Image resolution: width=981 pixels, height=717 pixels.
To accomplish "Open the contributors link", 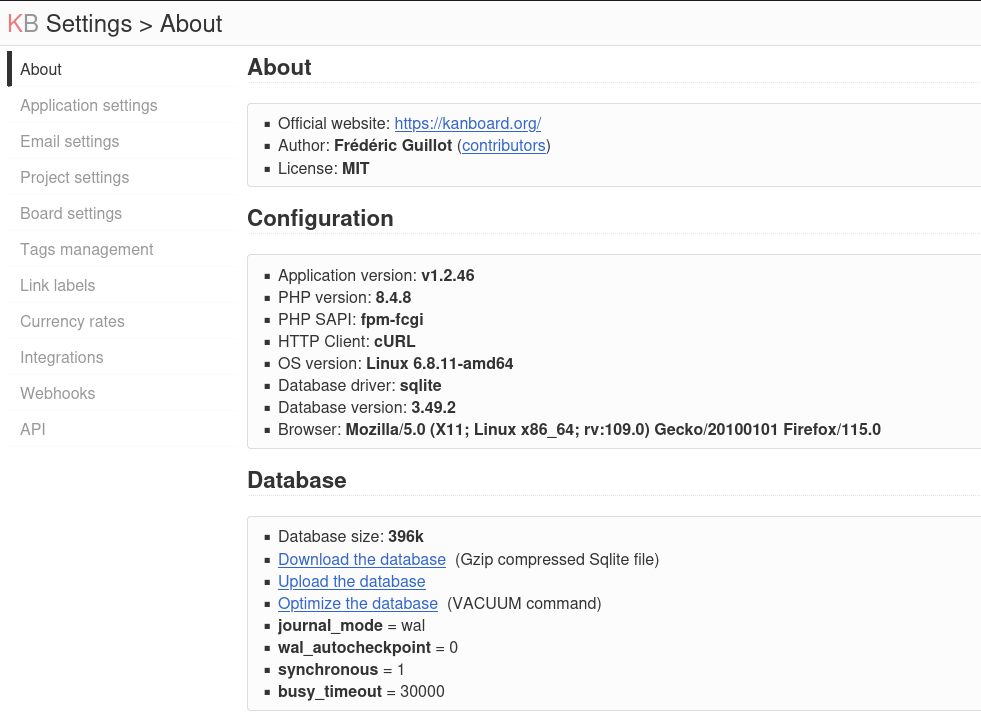I will tap(504, 145).
